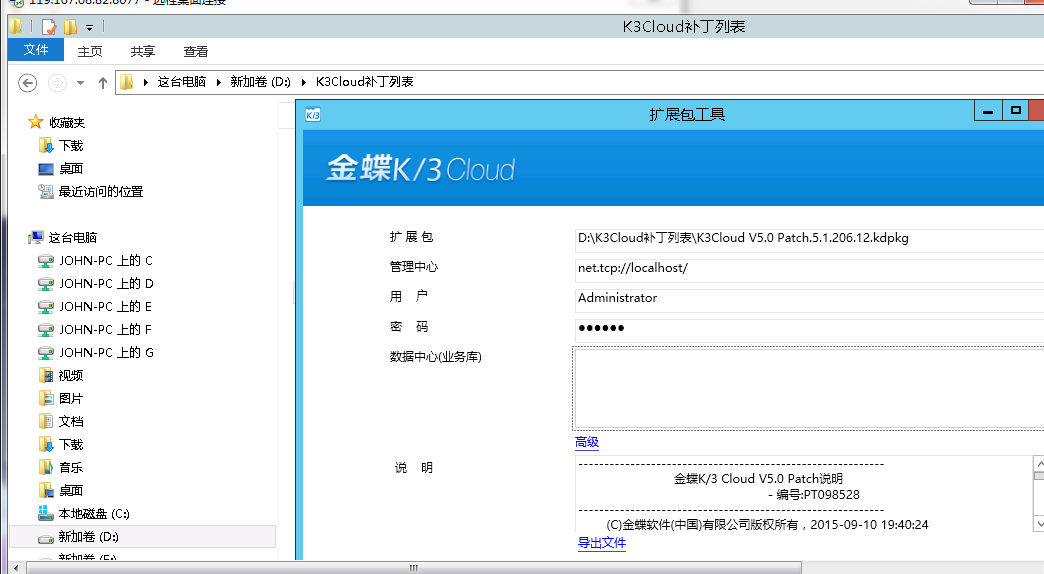1044x574 pixels.
Task: Click the K/3 icon in 扩展包工具 title bar
Action: pyautogui.click(x=313, y=115)
